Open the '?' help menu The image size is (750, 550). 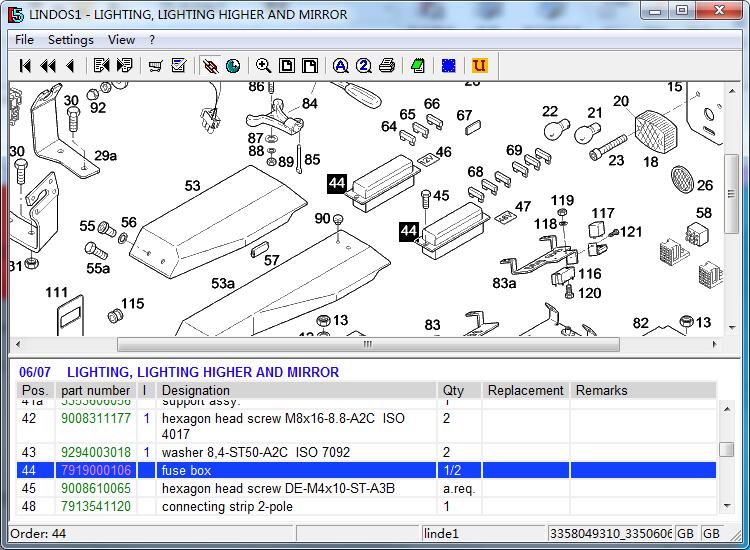pyautogui.click(x=152, y=40)
